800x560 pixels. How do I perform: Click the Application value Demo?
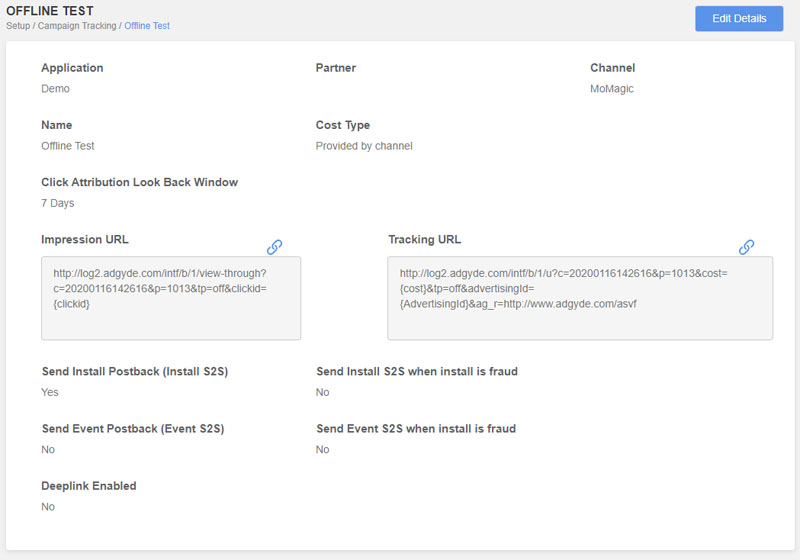click(55, 89)
